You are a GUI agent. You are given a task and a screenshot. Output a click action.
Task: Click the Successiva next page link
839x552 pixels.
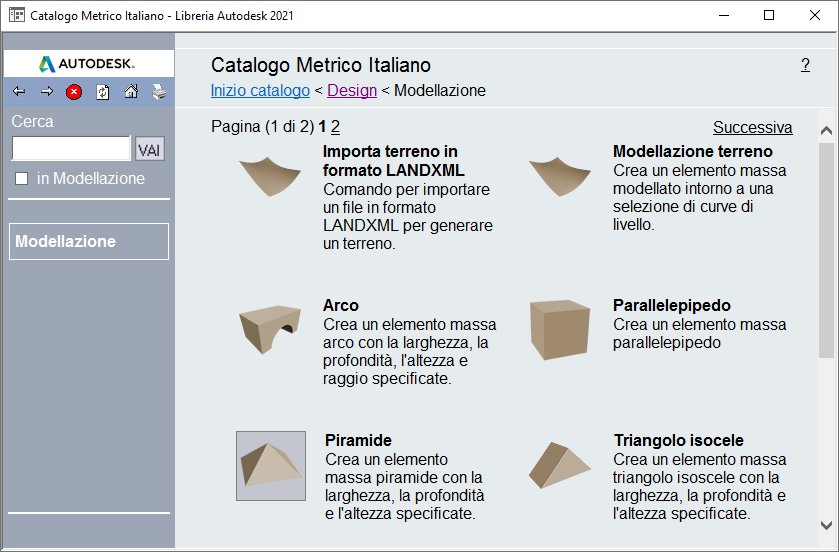coord(752,128)
